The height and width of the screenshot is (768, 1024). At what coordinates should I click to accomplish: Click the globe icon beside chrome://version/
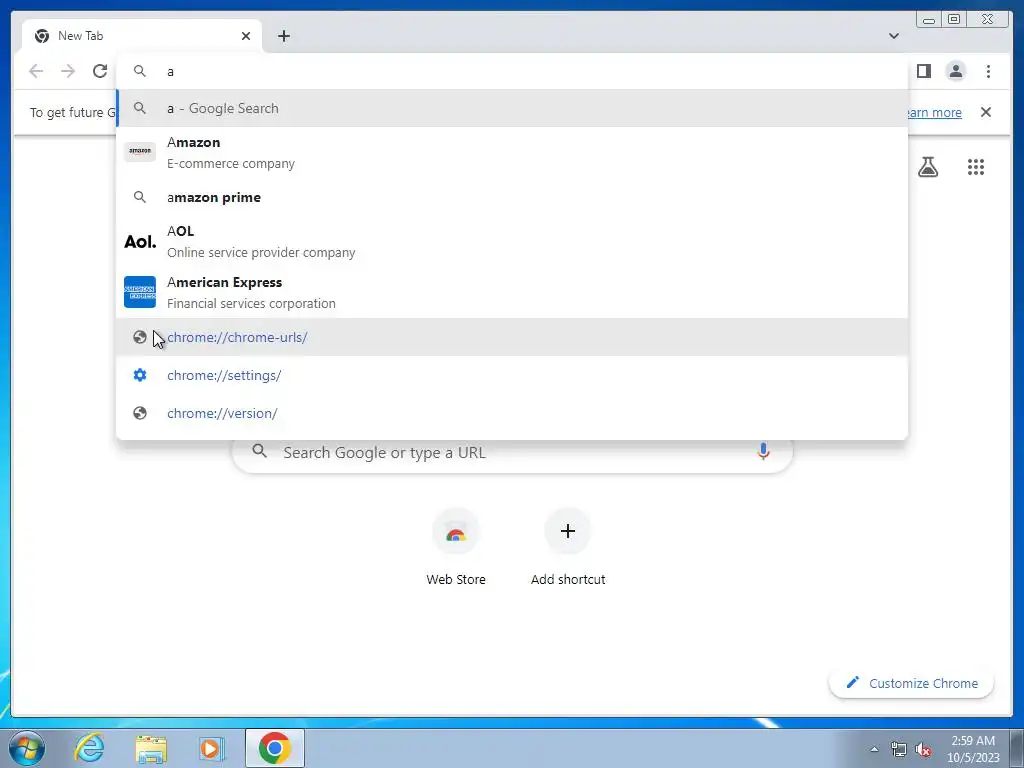click(140, 413)
